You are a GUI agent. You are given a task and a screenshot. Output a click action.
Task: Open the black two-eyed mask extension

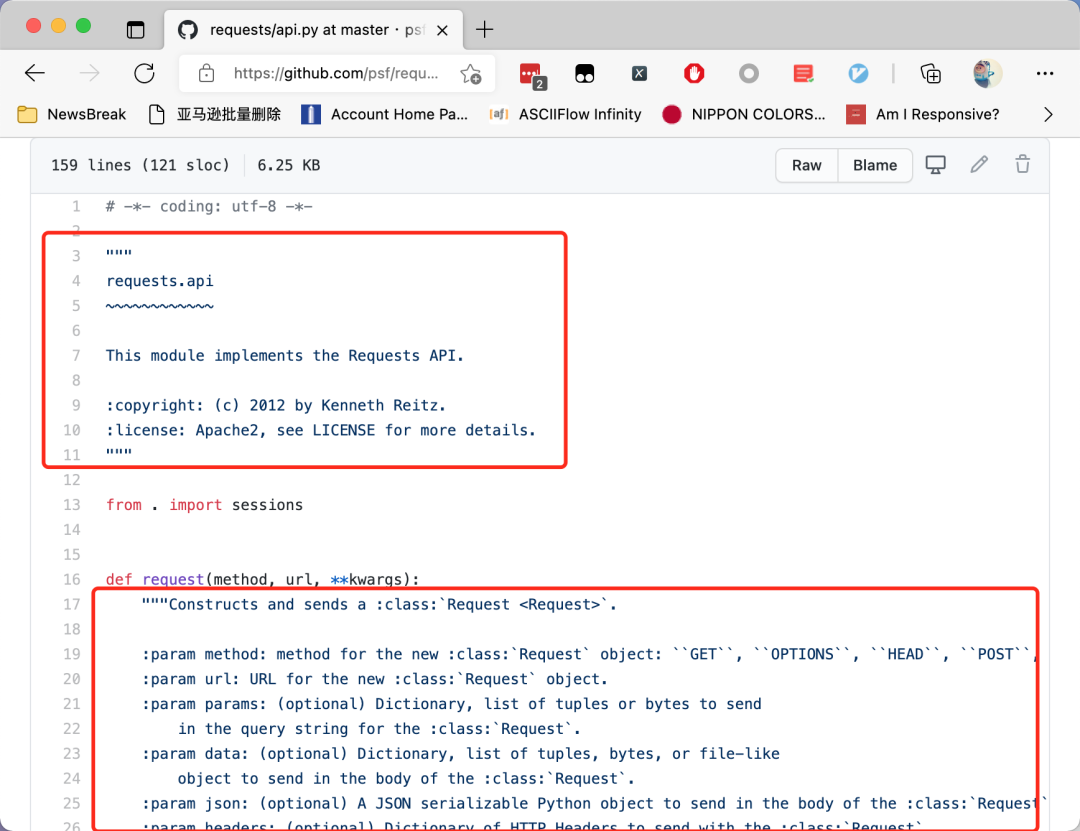click(x=585, y=73)
